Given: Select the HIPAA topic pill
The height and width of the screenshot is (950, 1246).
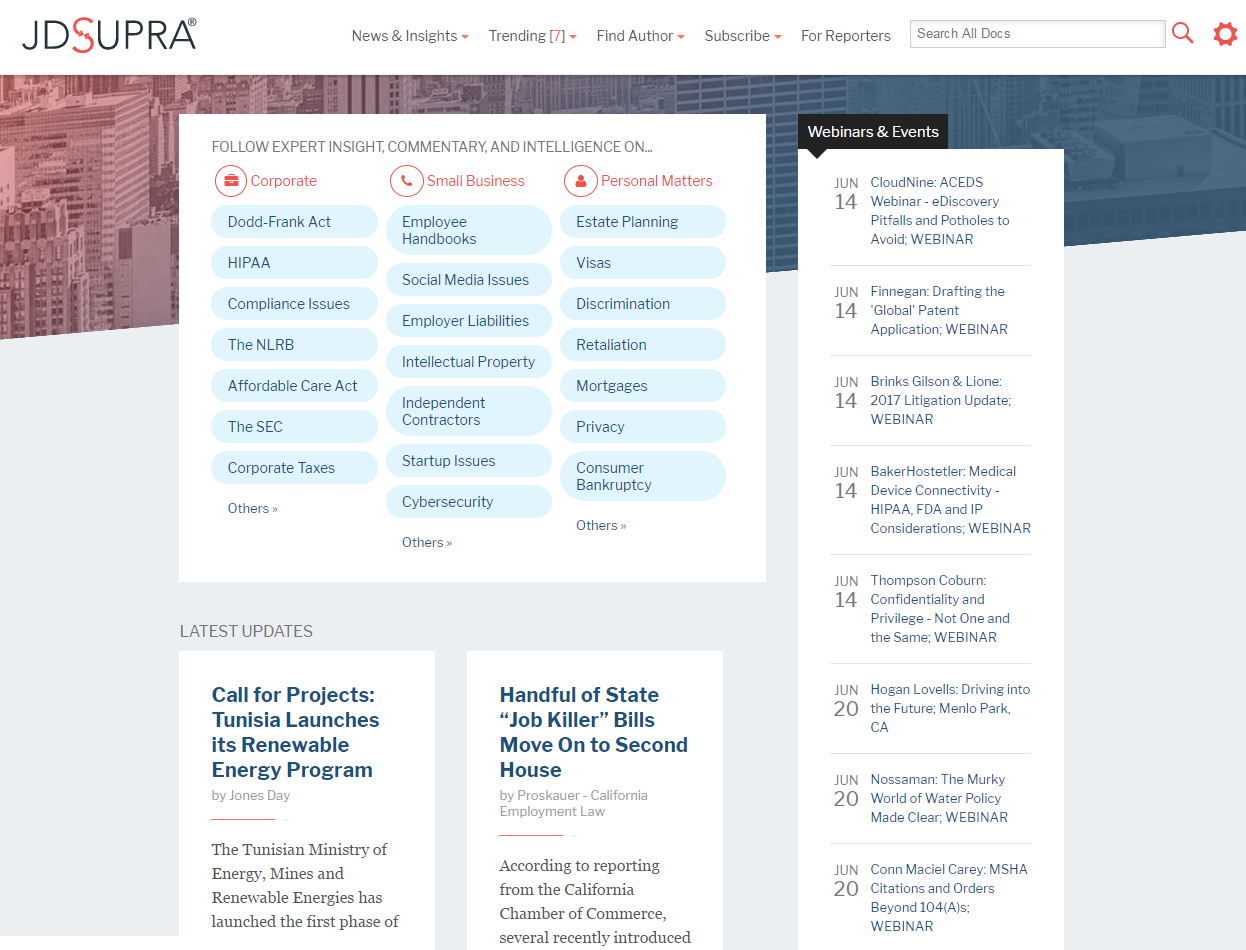Looking at the screenshot, I should (x=294, y=263).
